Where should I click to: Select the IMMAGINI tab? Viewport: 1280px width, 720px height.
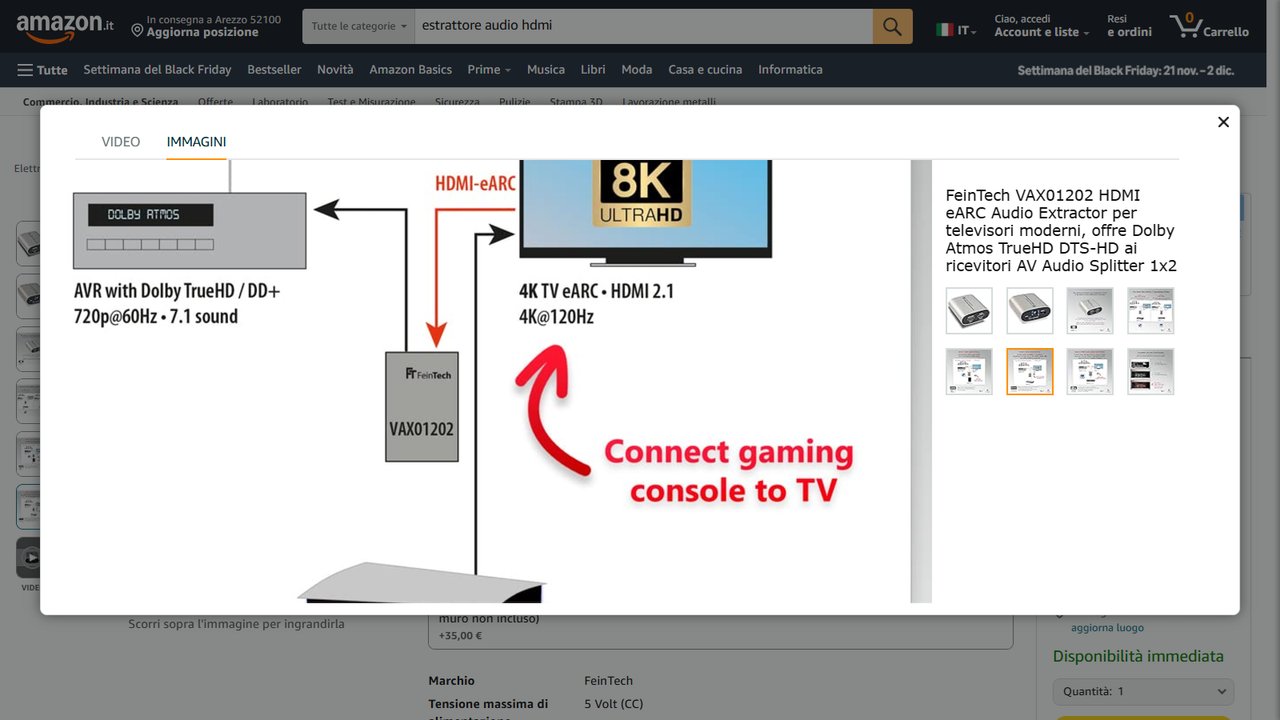[196, 142]
